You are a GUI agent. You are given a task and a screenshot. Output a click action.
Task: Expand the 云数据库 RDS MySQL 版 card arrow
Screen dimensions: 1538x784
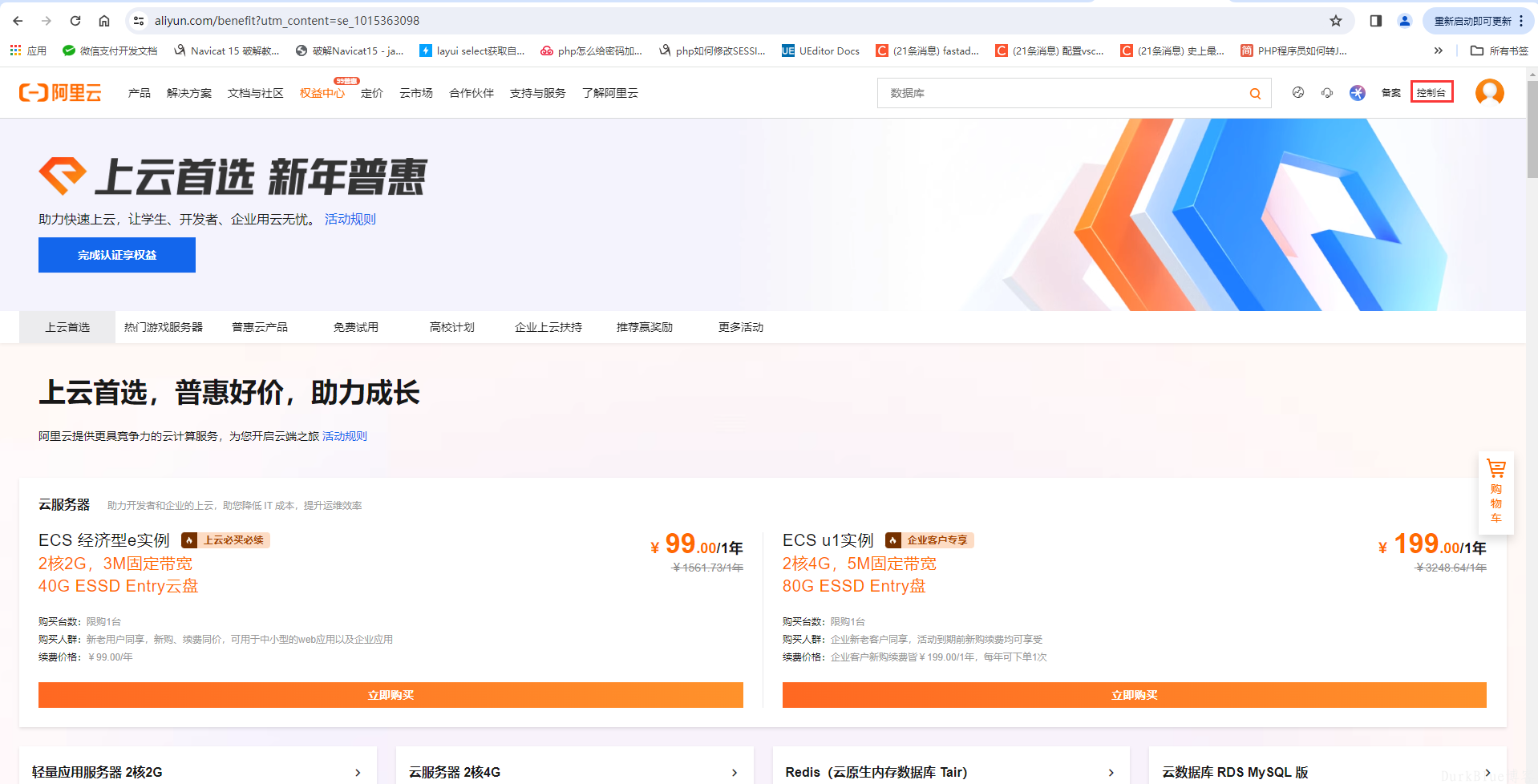tap(1488, 773)
